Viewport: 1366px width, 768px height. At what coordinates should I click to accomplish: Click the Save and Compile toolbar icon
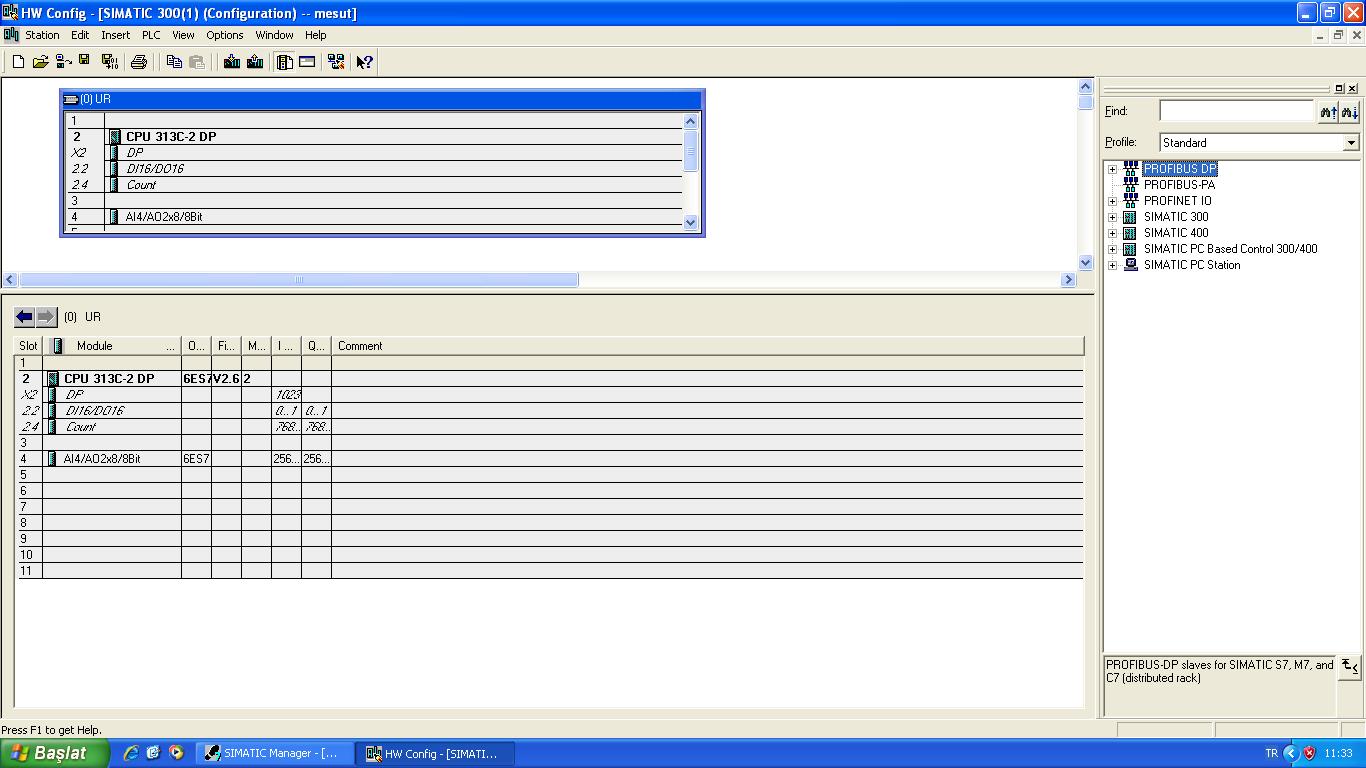click(x=110, y=62)
